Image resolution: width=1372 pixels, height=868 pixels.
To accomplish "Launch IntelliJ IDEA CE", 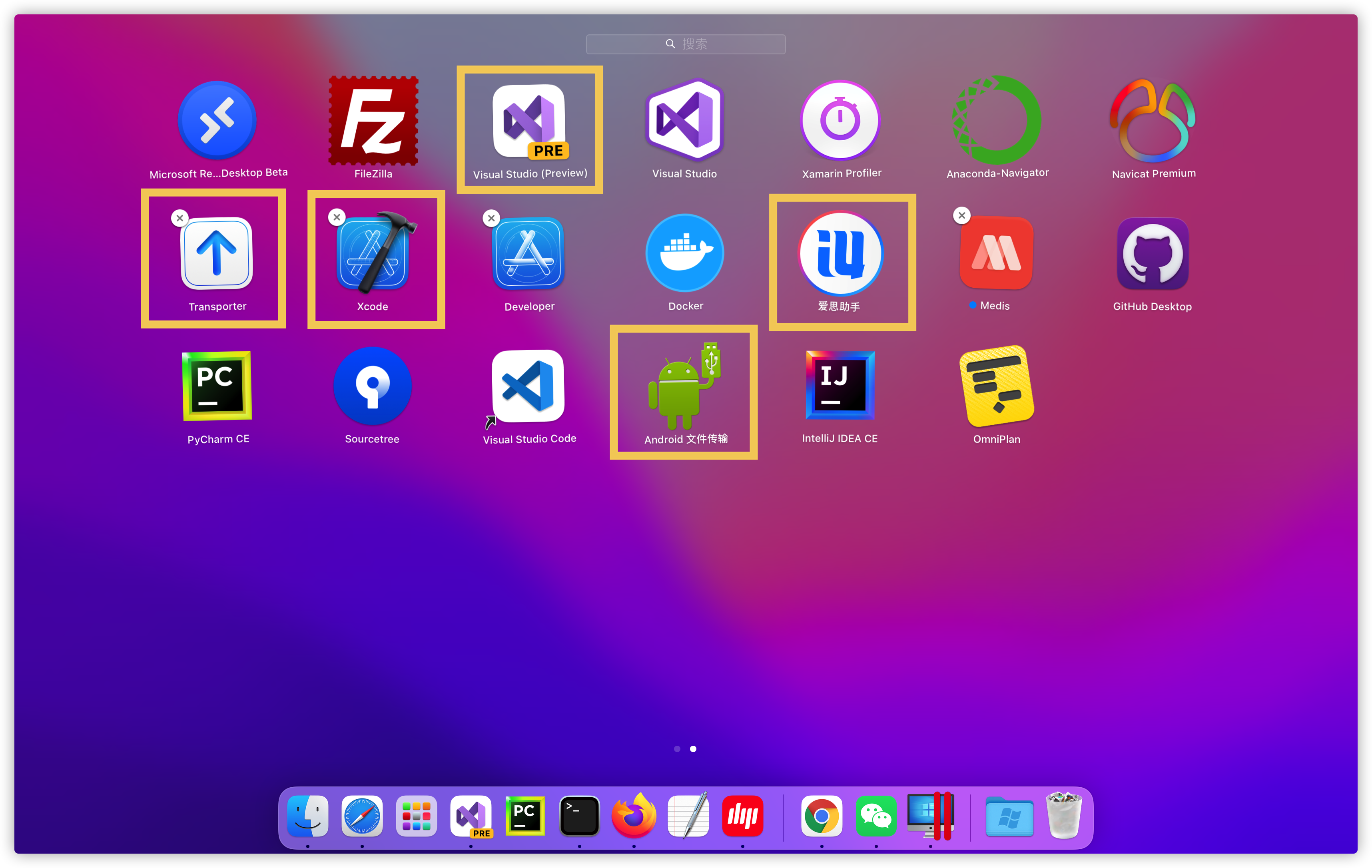I will (840, 386).
